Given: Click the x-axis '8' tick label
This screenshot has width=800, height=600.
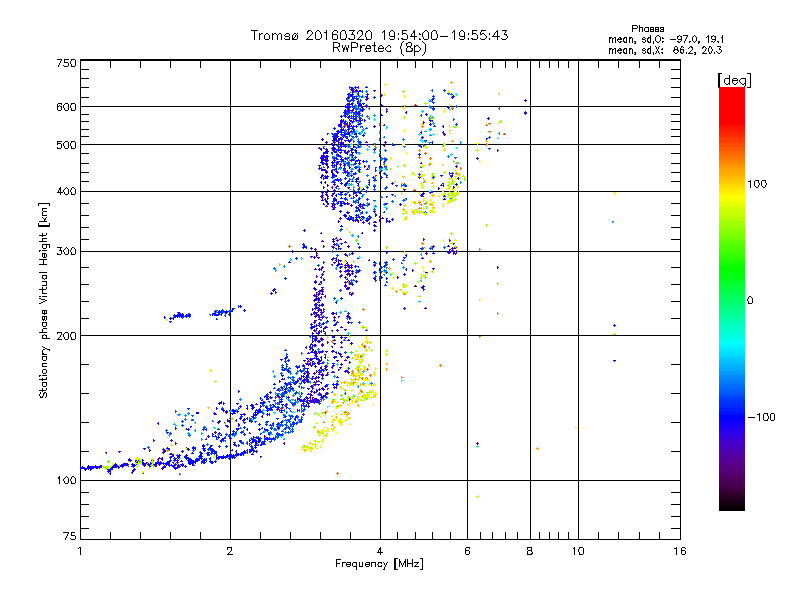Looking at the screenshot, I should click(x=530, y=551).
